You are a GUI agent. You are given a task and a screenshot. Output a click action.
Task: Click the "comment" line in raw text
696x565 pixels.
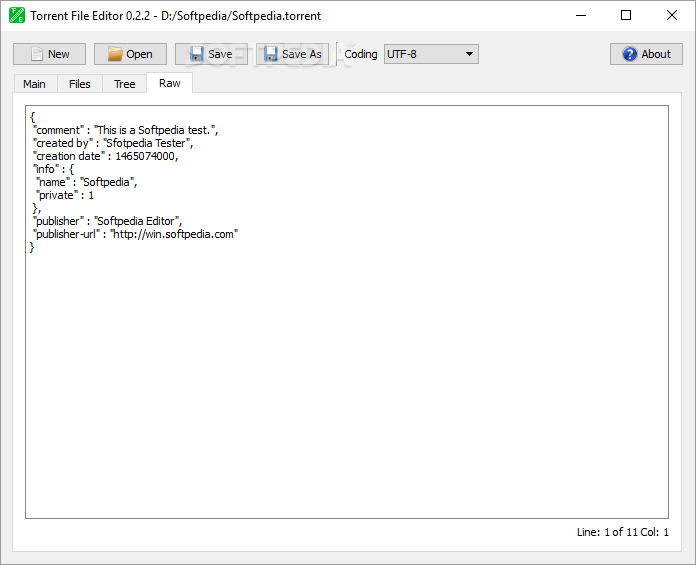[126, 130]
